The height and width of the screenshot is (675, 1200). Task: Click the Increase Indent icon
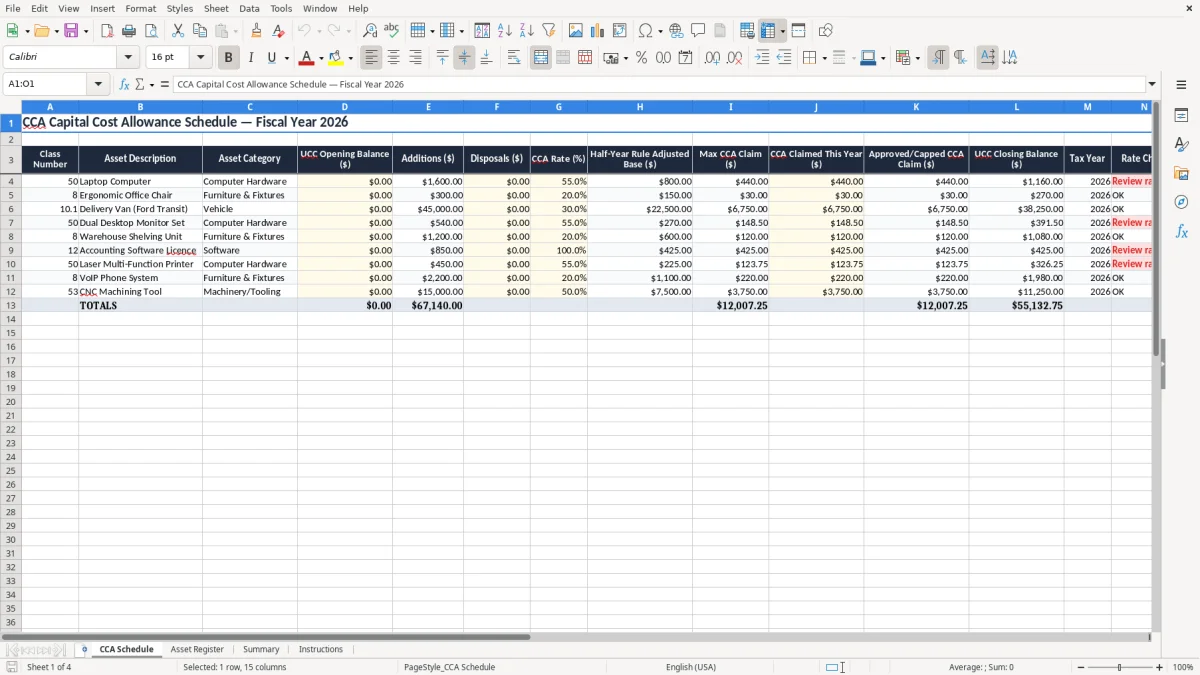tap(762, 58)
